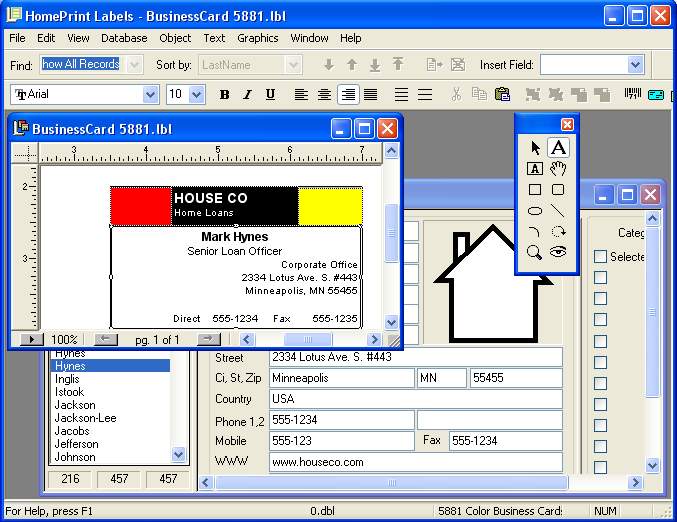Viewport: 677px width, 522px height.
Task: Click the ungroup objects icon
Action: coord(556,94)
